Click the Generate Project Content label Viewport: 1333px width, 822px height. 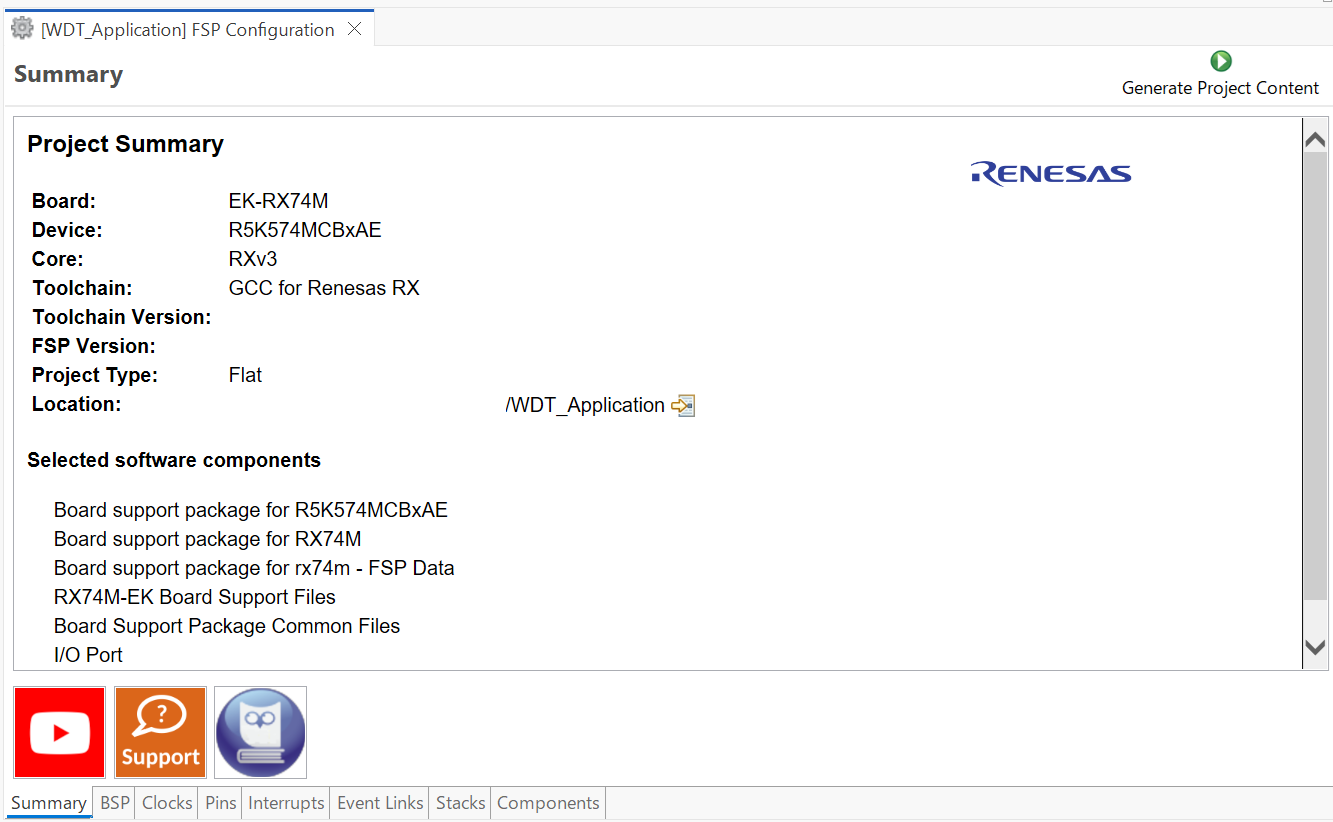coord(1220,88)
